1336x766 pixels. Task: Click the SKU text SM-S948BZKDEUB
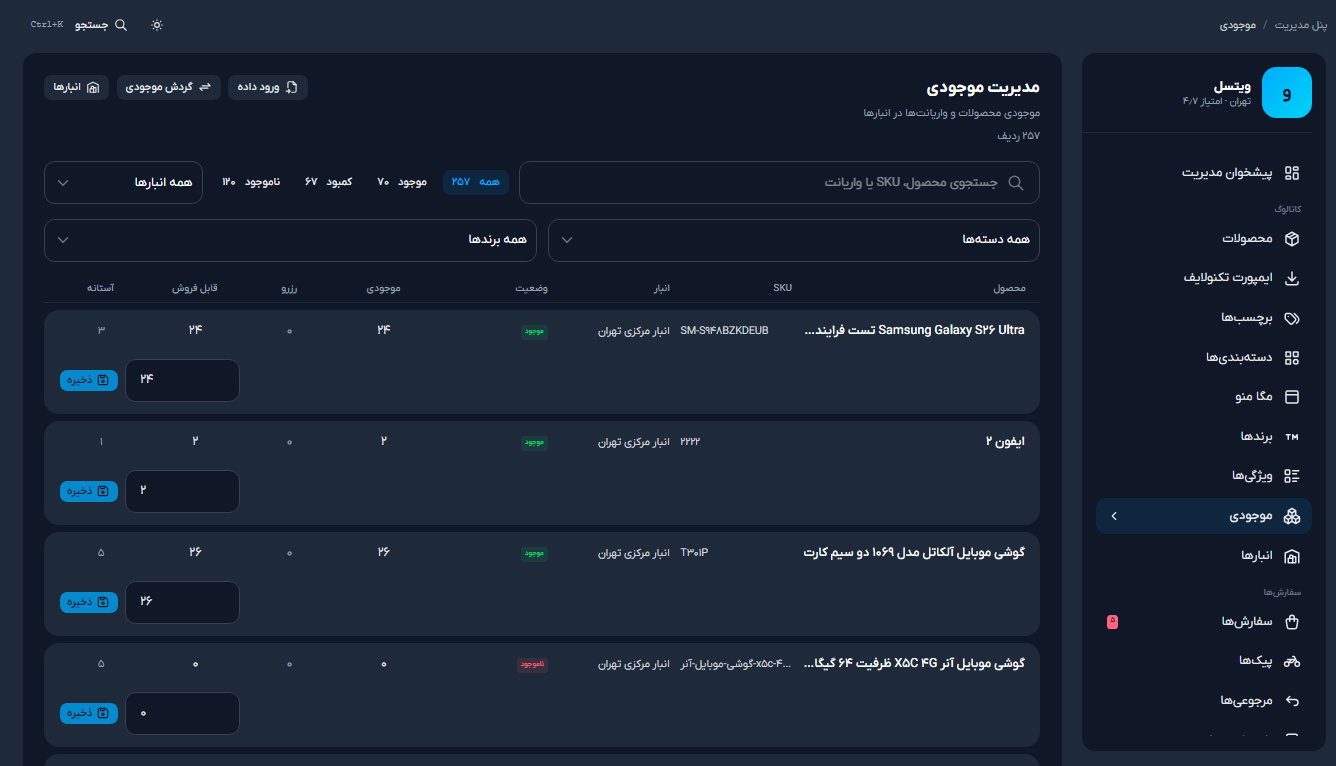[724, 330]
